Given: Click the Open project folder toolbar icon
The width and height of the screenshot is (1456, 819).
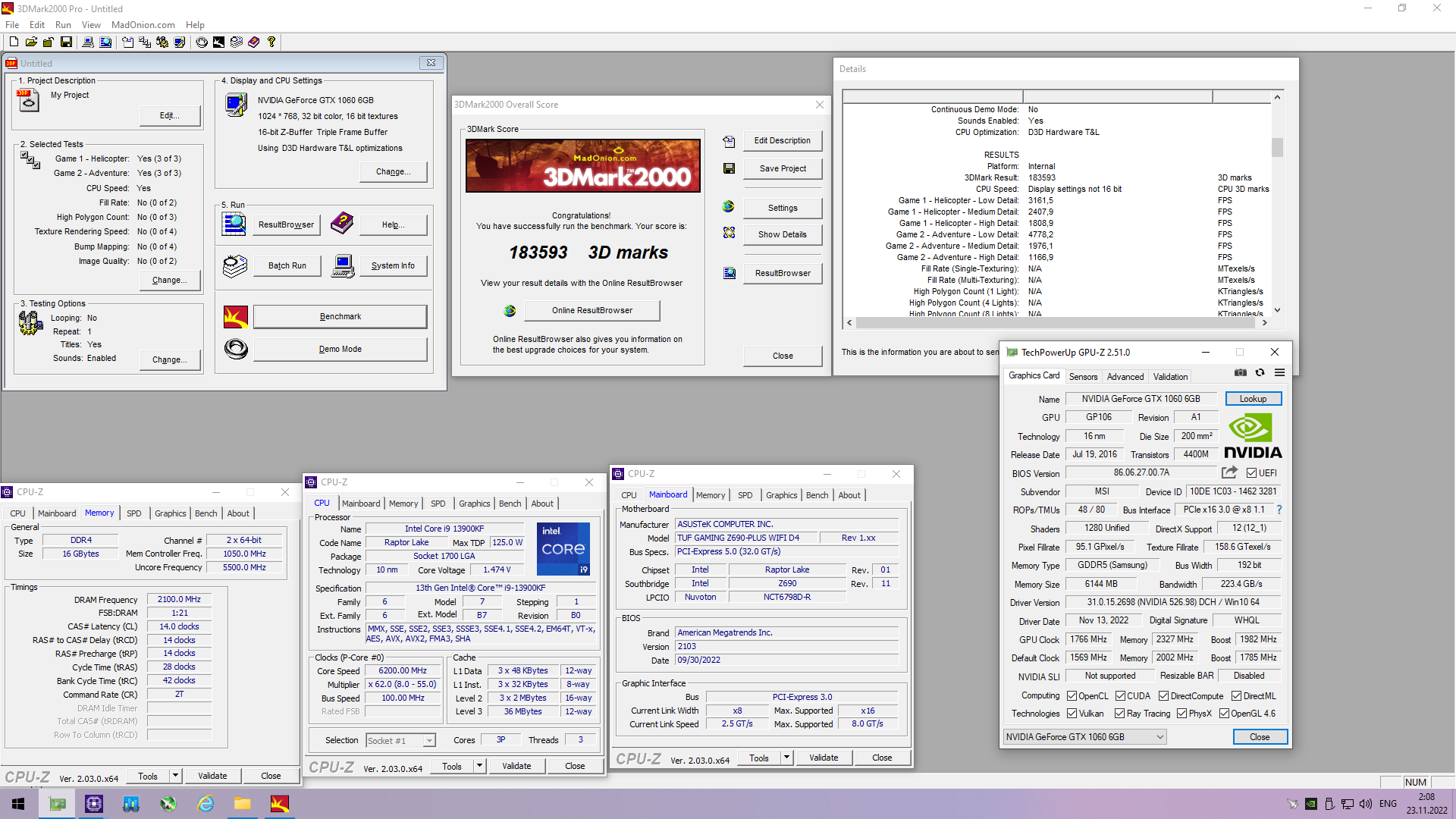Looking at the screenshot, I should point(31,42).
